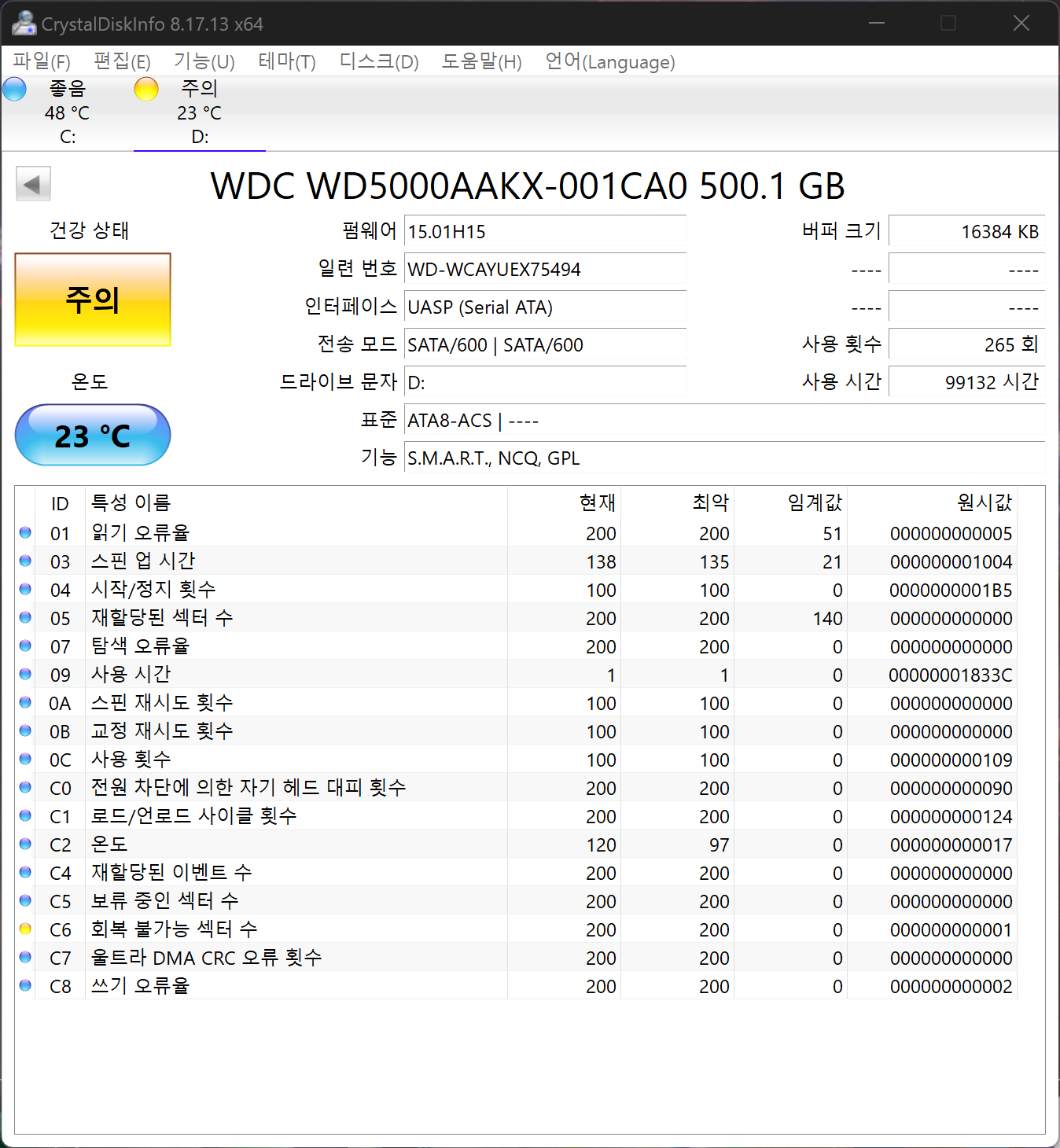Click status dot of ID C4 재할당된 이벤트 수
The image size is (1060, 1148).
[x=25, y=872]
